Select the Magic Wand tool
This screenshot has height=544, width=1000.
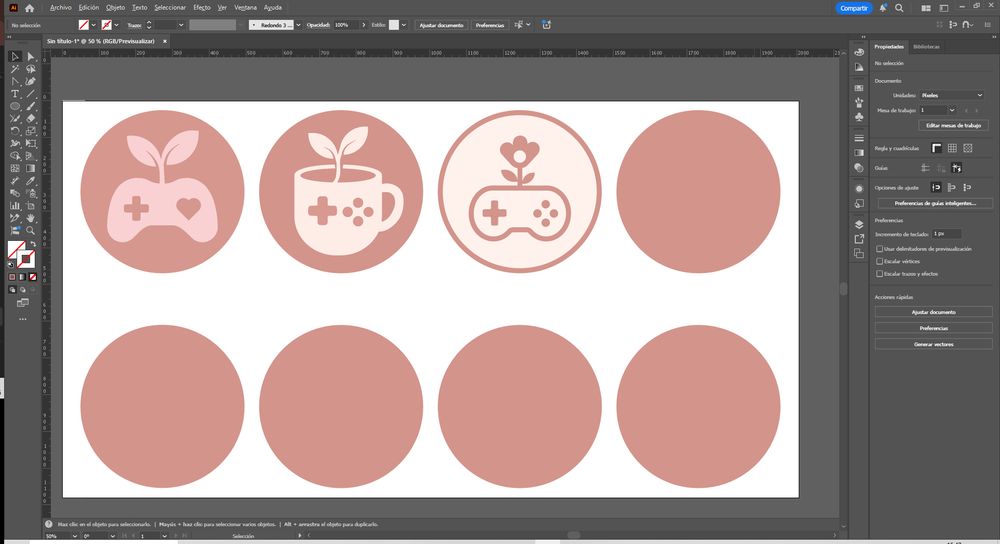[x=15, y=69]
